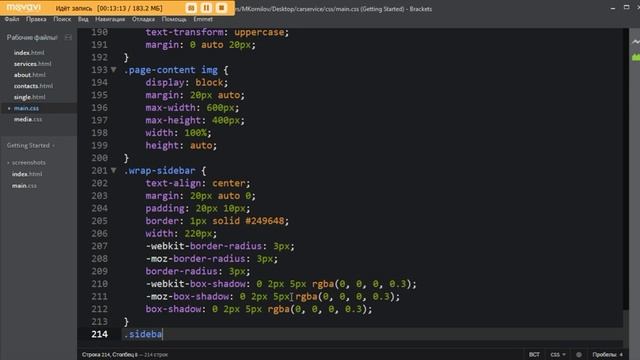This screenshot has width=640, height=360.
Task: Open the Навигация menu
Action: tap(110, 19)
